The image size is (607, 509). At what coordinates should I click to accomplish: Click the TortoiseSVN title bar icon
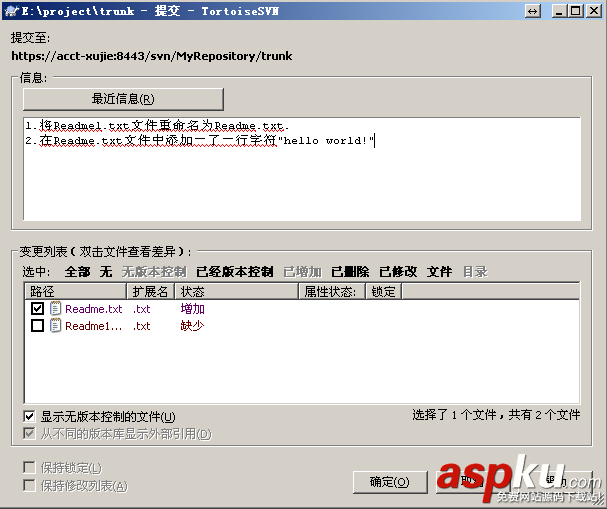[x=12, y=11]
